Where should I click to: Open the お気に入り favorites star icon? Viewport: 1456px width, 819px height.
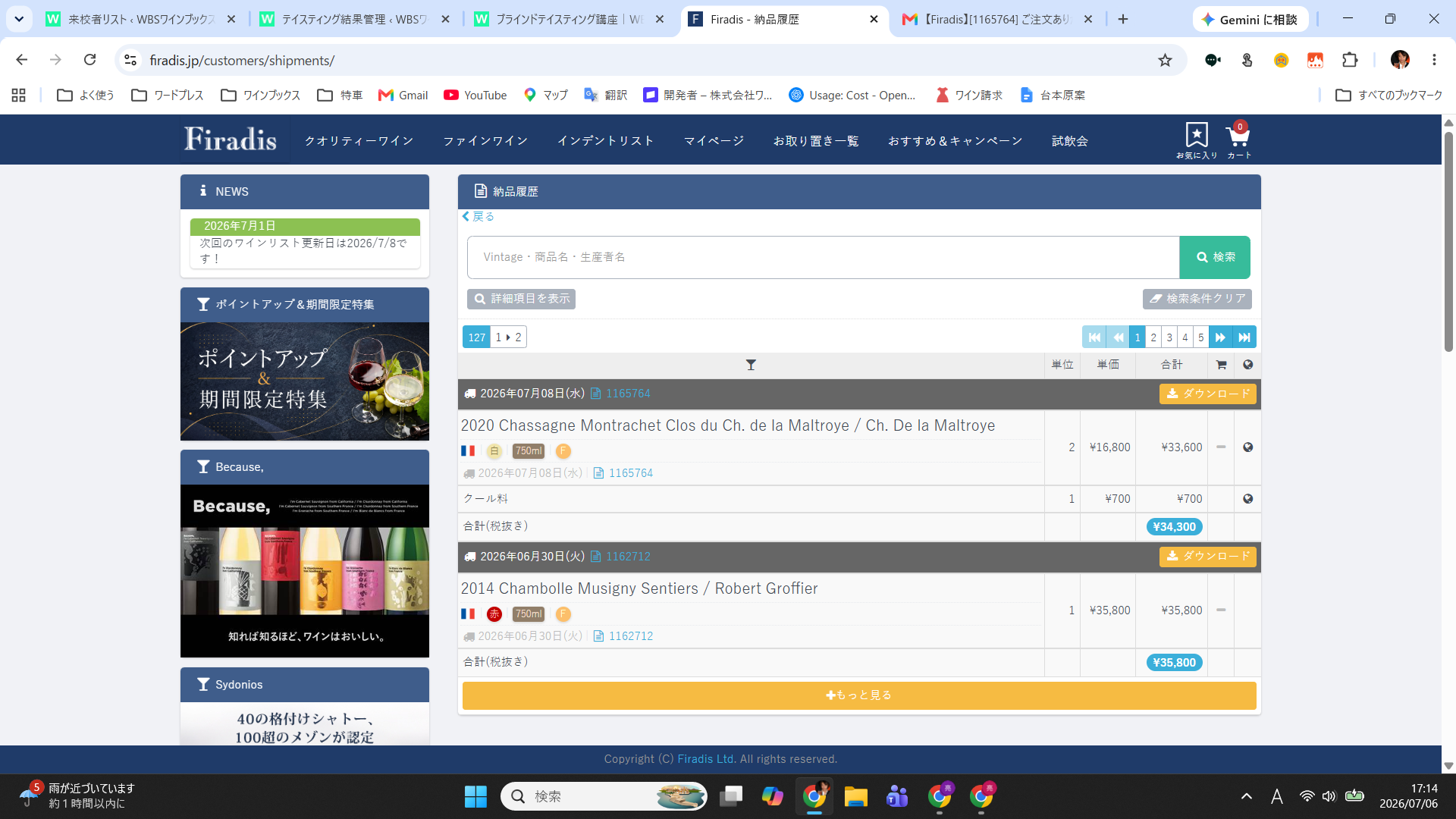[1196, 136]
